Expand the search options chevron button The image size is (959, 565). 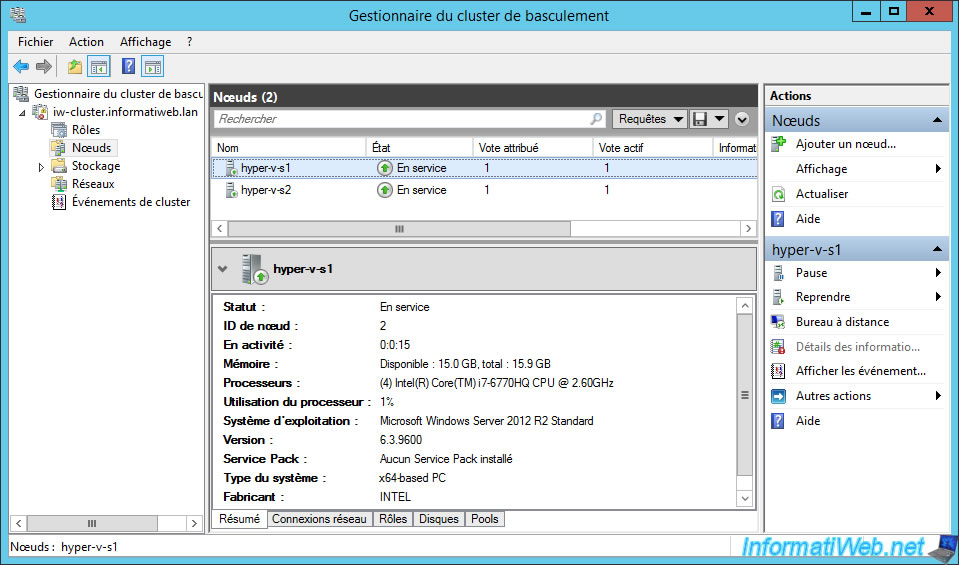pyautogui.click(x=742, y=119)
